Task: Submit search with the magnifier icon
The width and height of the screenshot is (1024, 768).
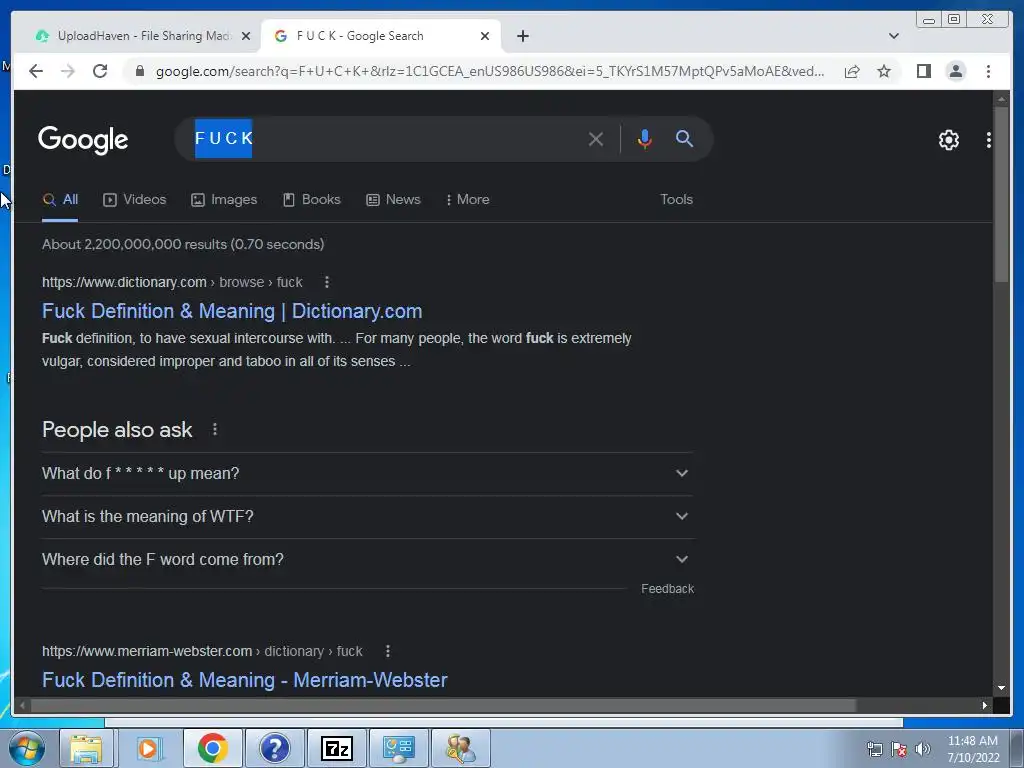Action: pyautogui.click(x=684, y=138)
